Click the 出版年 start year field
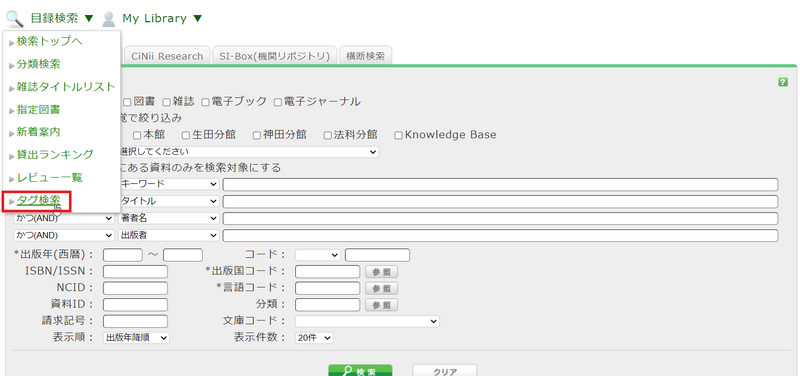Screen dimensions: 800x376 123,255
